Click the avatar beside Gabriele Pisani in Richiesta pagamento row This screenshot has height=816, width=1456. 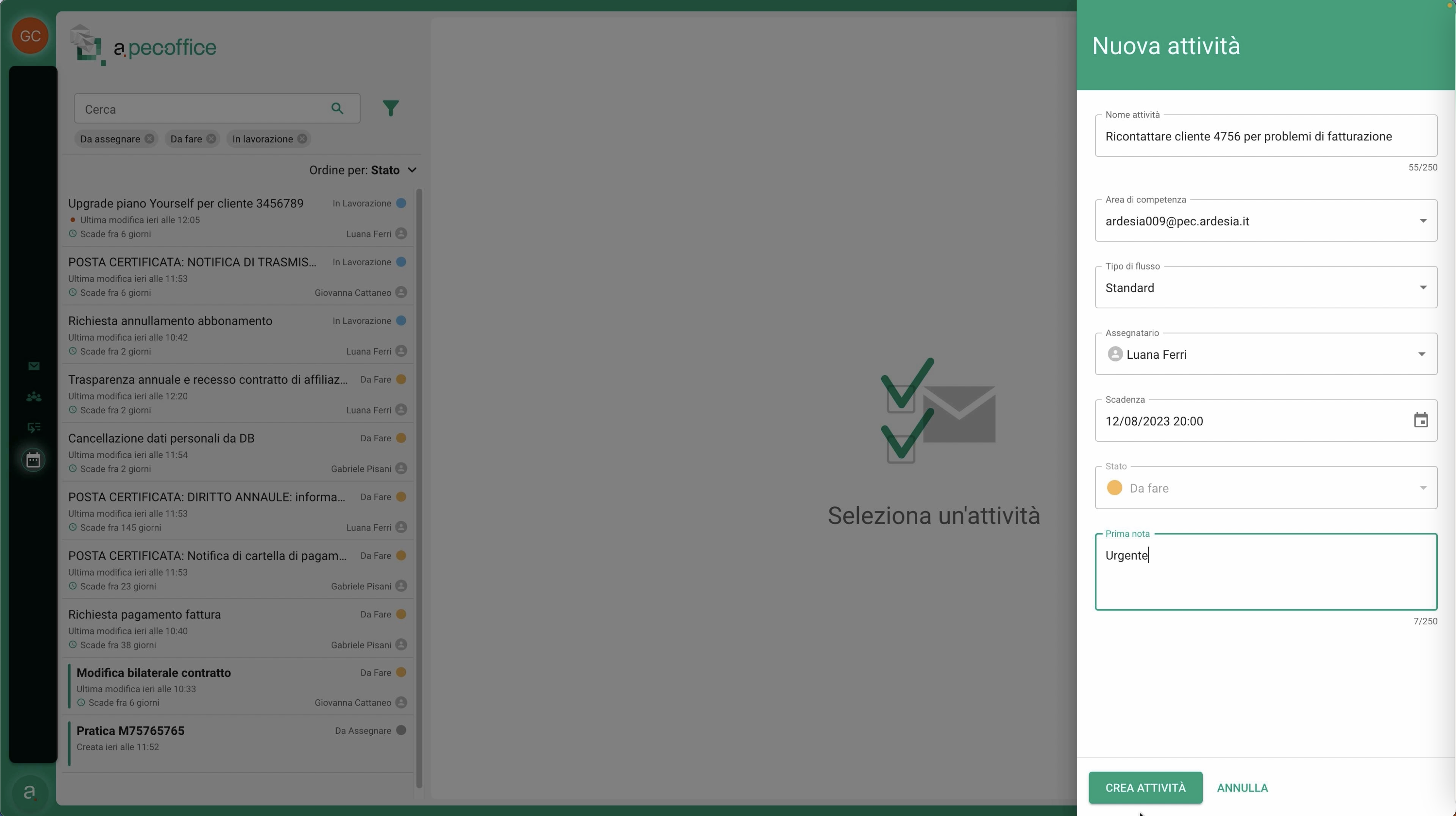tap(401, 644)
